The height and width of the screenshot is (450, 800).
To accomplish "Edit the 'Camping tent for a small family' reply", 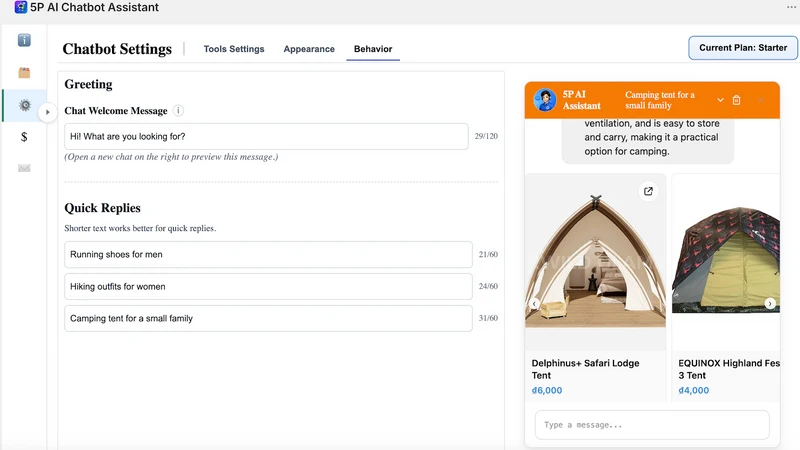I will pos(268,318).
